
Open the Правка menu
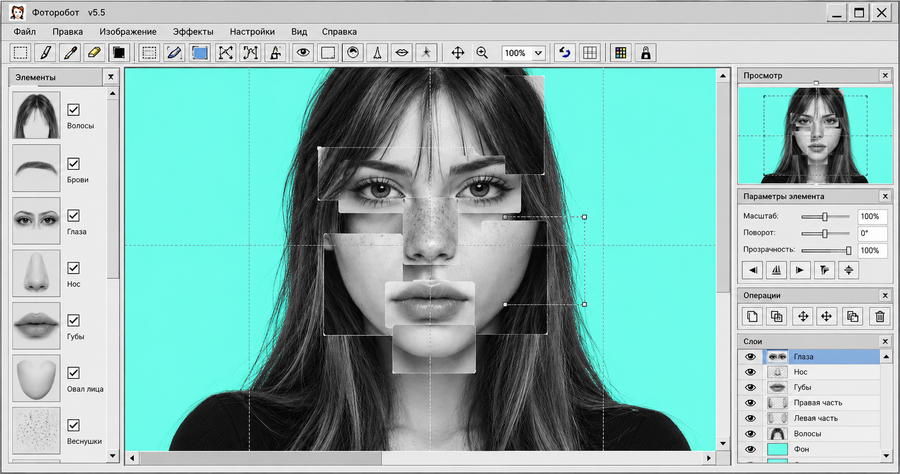(x=68, y=32)
